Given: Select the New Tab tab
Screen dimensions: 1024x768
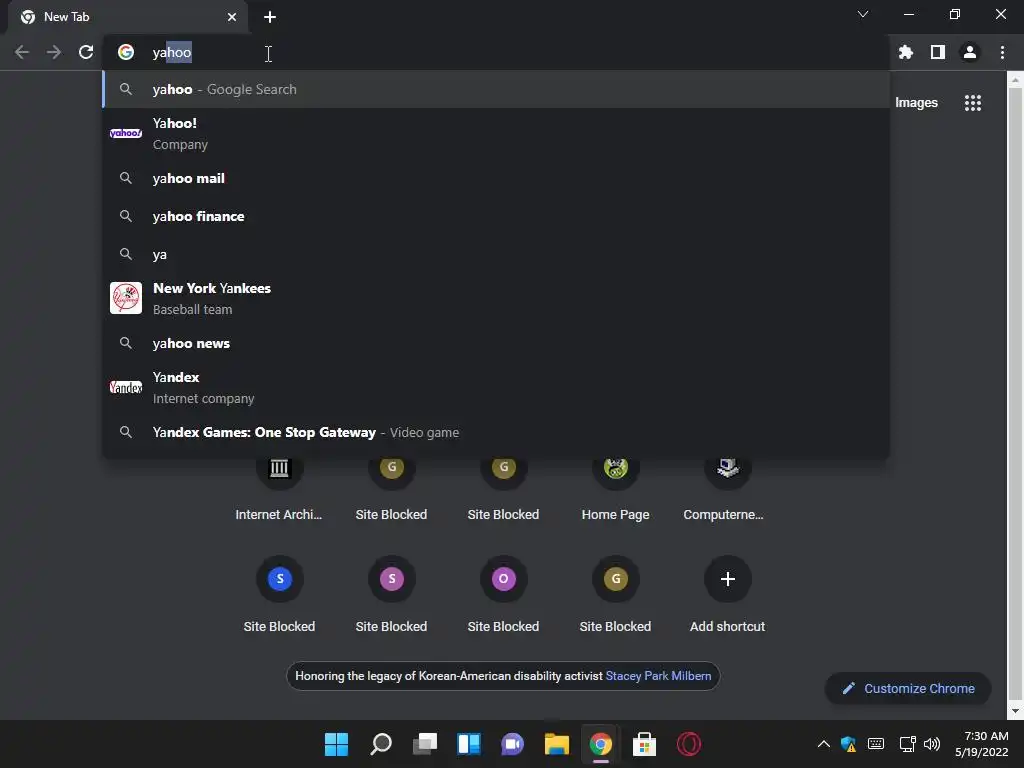Looking at the screenshot, I should point(128,17).
